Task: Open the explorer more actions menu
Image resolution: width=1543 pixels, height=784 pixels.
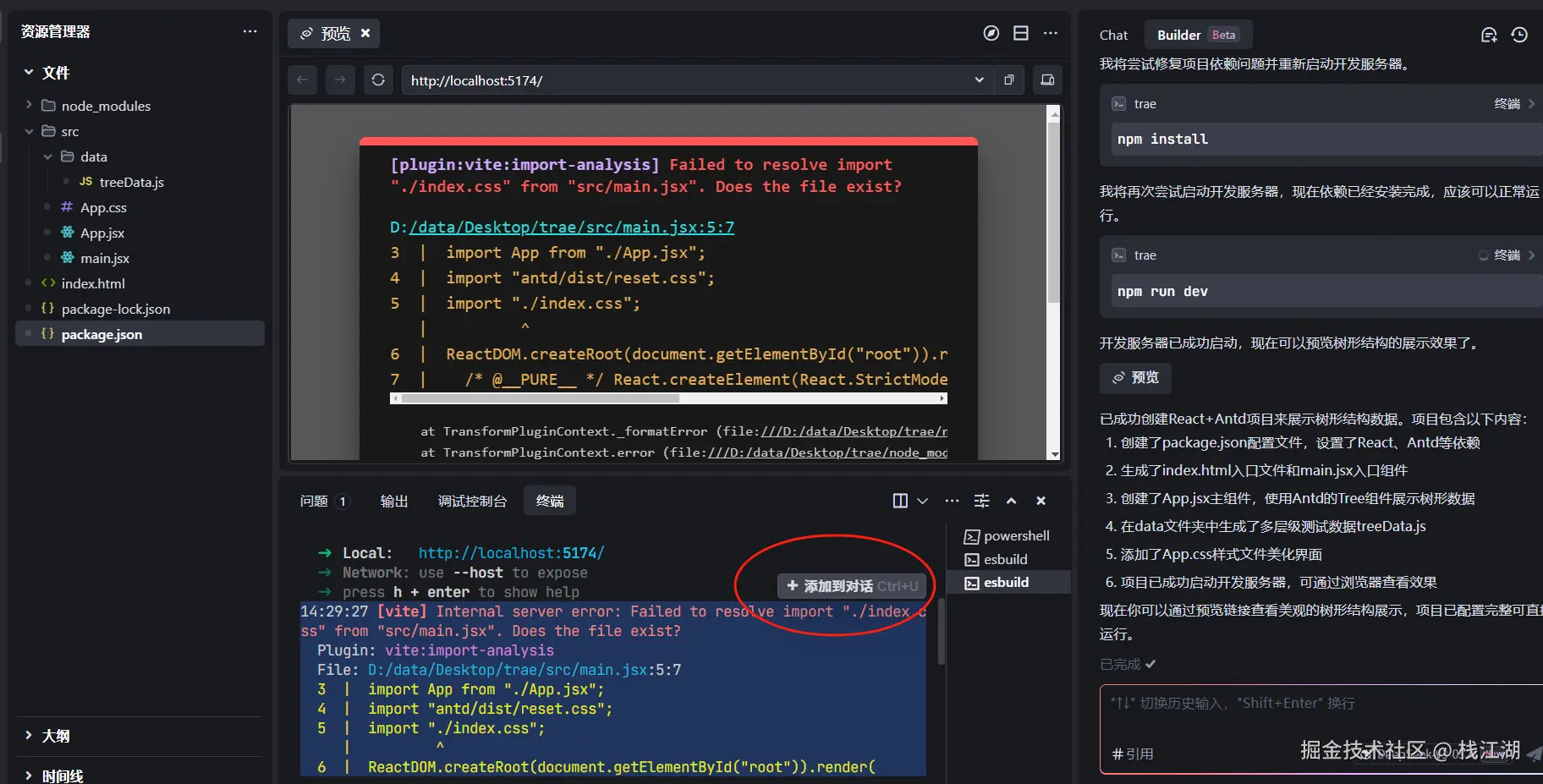Action: click(x=250, y=31)
